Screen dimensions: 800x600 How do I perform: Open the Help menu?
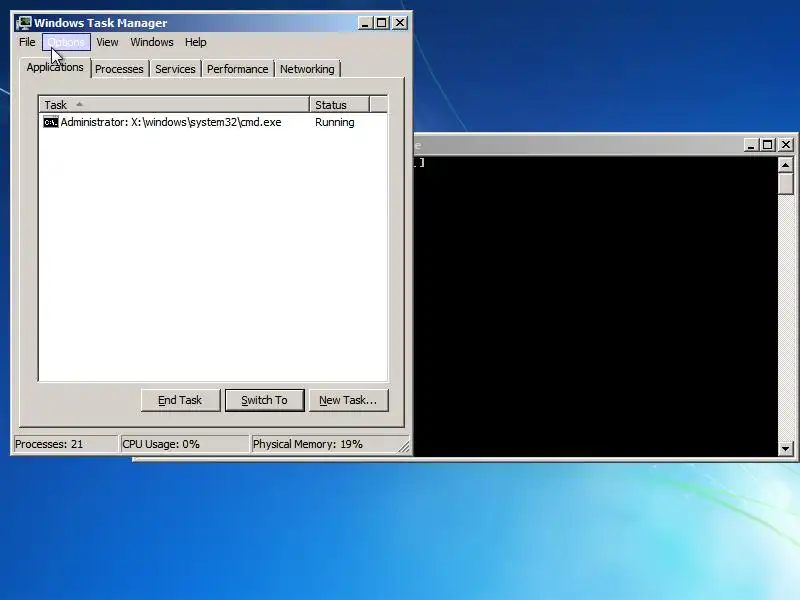click(195, 42)
